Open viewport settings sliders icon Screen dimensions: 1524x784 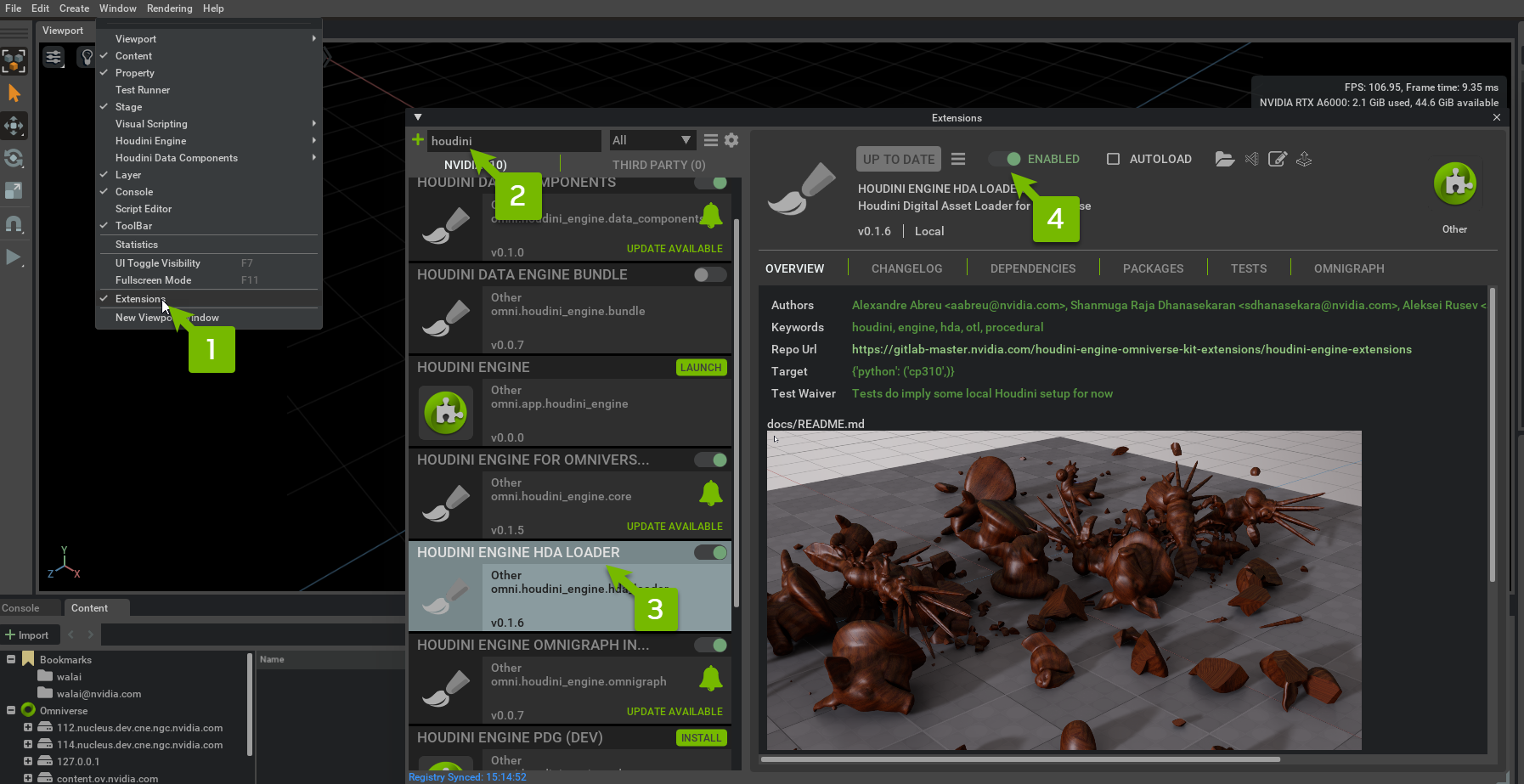(54, 58)
